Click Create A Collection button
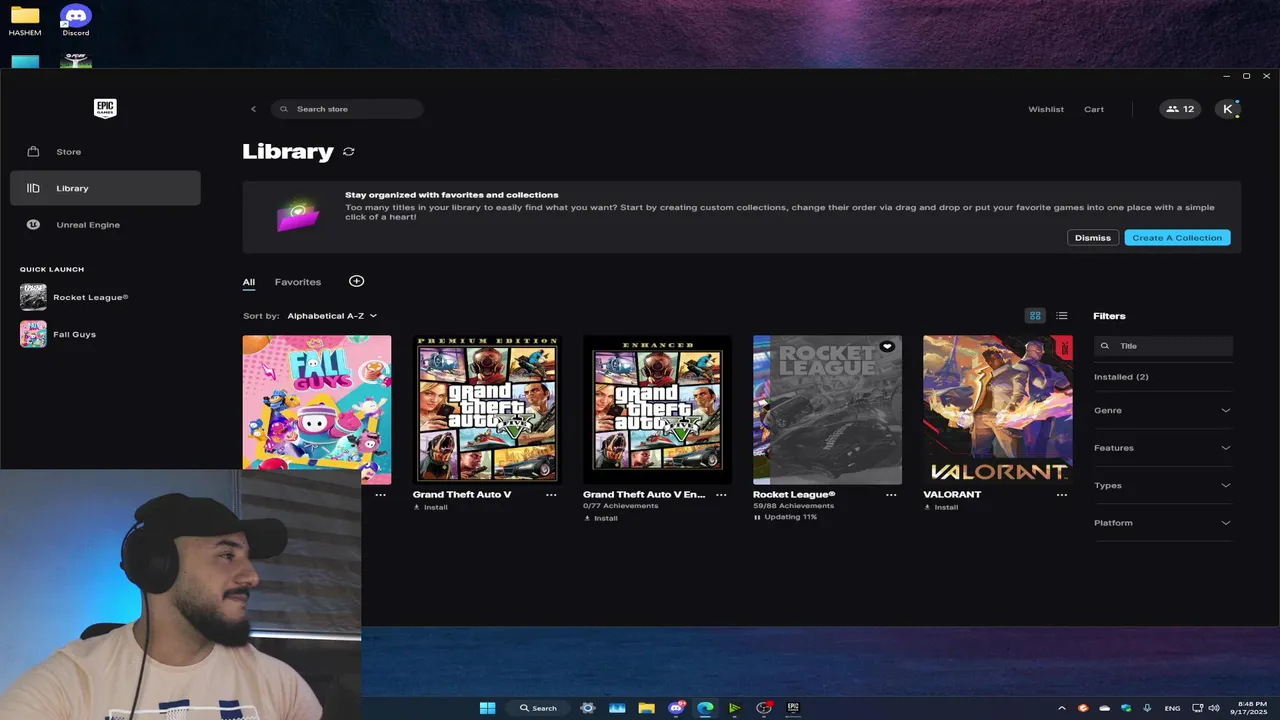Screen dimensions: 1280x720 point(1177,238)
